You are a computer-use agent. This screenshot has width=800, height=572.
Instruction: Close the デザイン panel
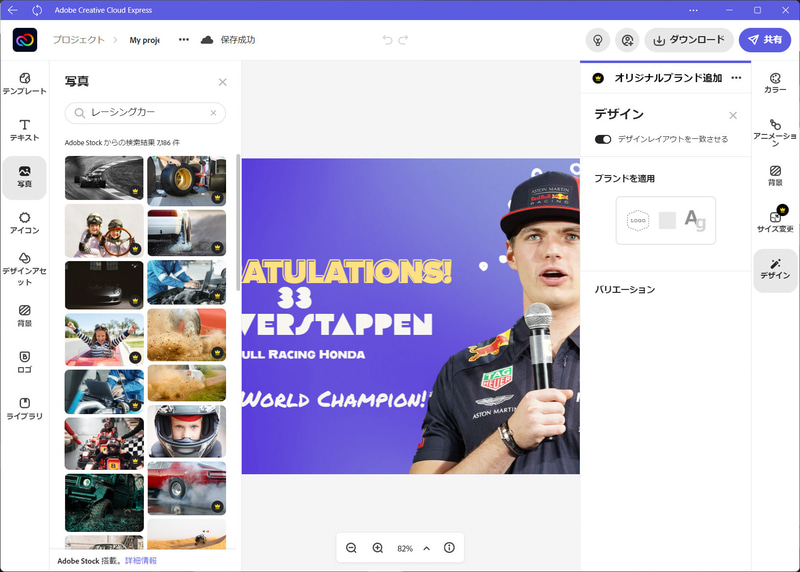733,115
